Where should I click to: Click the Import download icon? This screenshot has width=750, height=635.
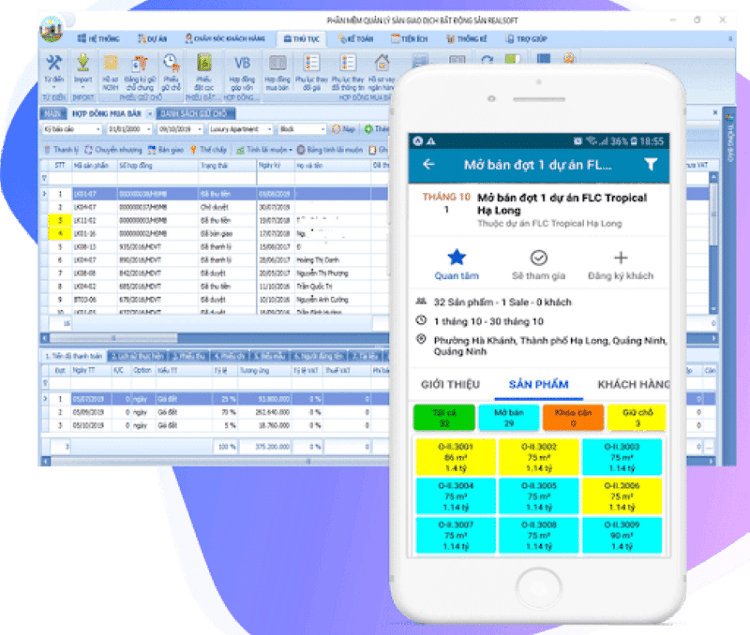pos(83,63)
